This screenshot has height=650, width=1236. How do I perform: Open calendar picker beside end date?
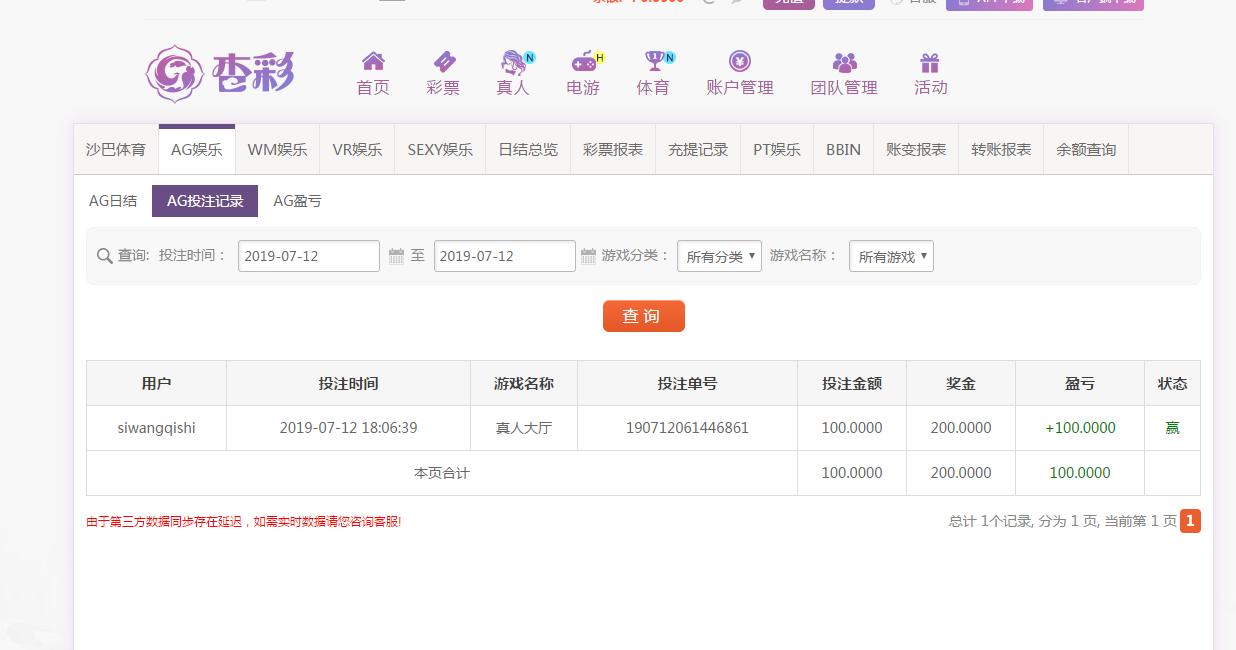pos(588,256)
